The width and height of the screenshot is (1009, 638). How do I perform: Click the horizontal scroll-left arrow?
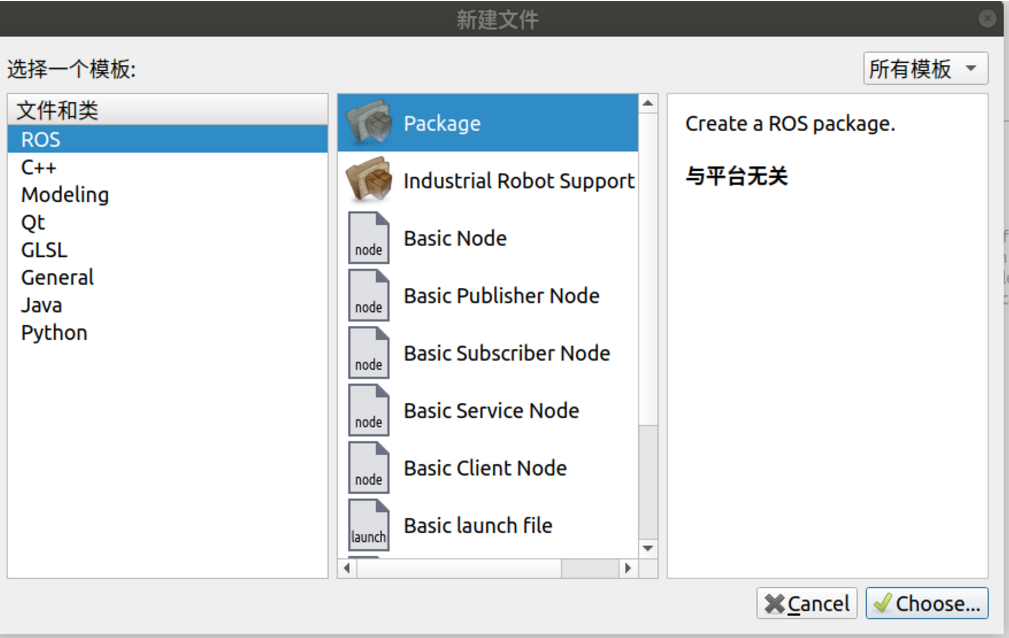tap(347, 568)
